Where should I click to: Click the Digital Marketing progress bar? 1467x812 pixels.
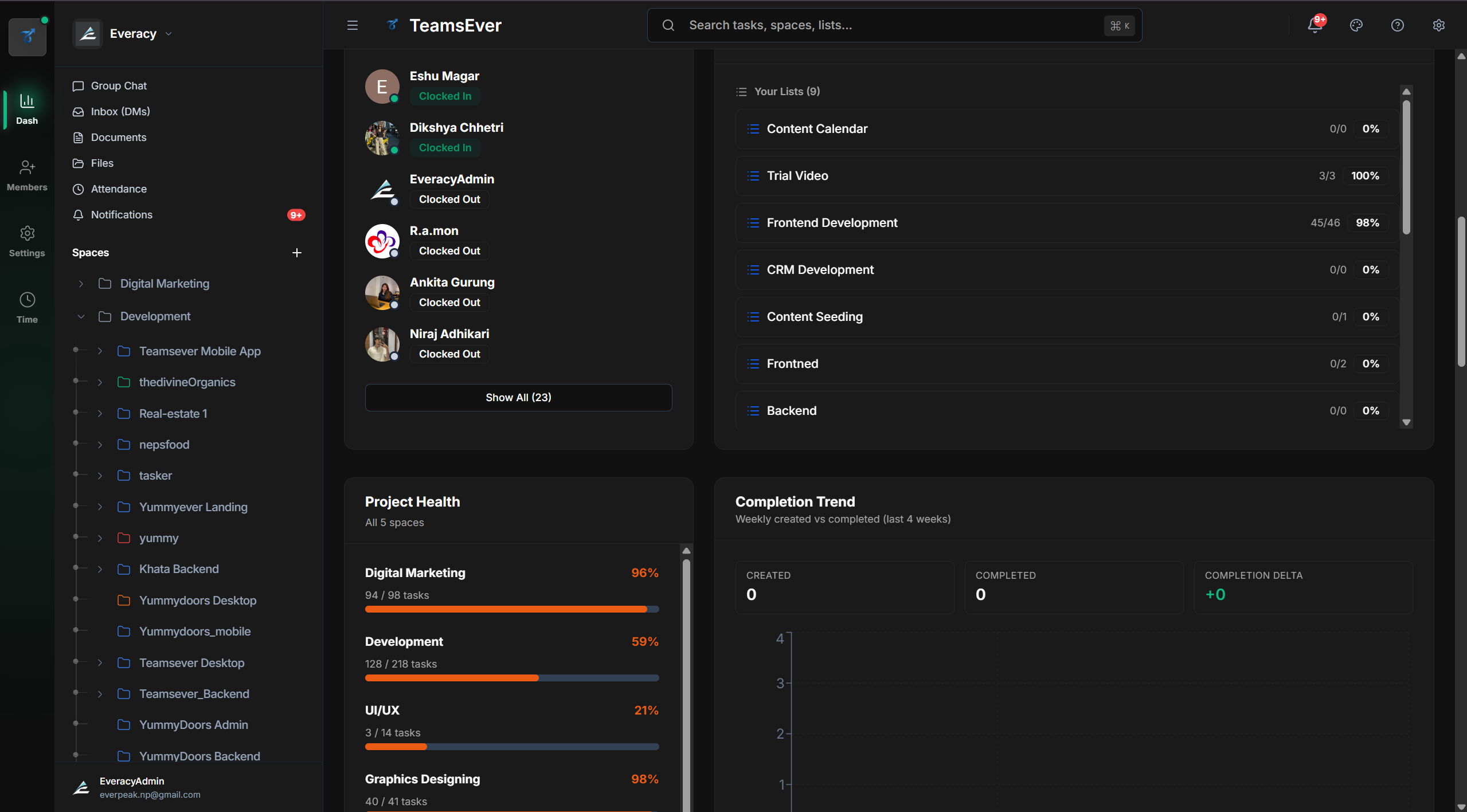click(512, 609)
